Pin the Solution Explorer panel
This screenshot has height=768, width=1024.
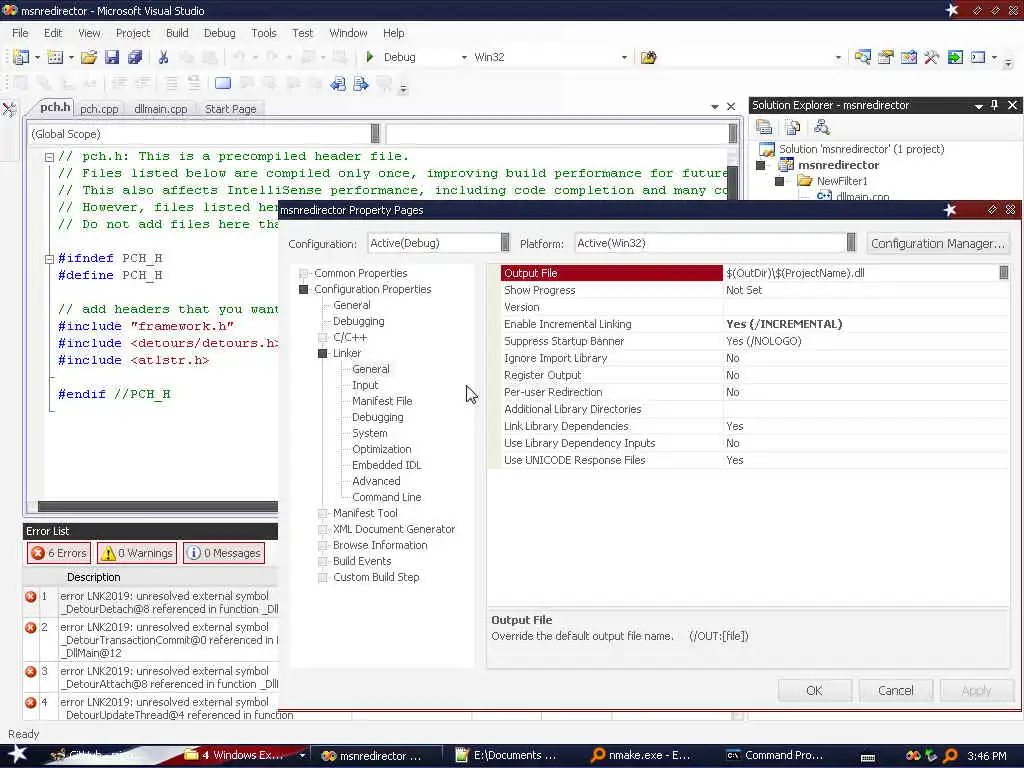pyautogui.click(x=995, y=105)
